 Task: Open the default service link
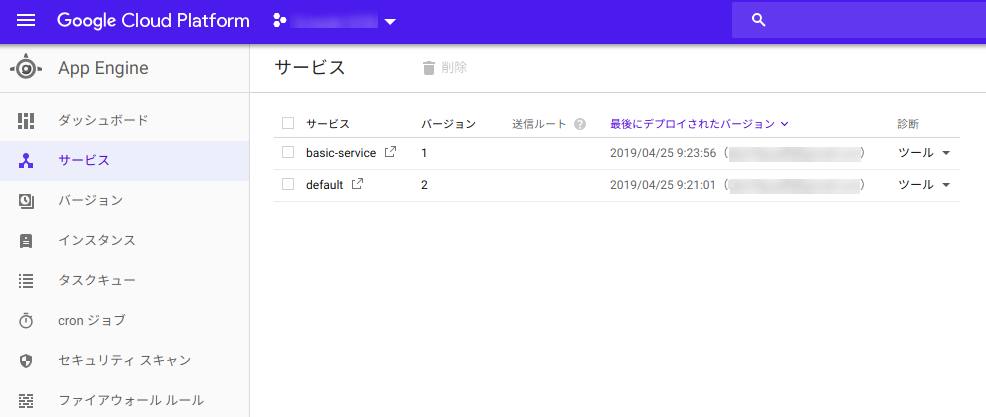click(x=324, y=185)
